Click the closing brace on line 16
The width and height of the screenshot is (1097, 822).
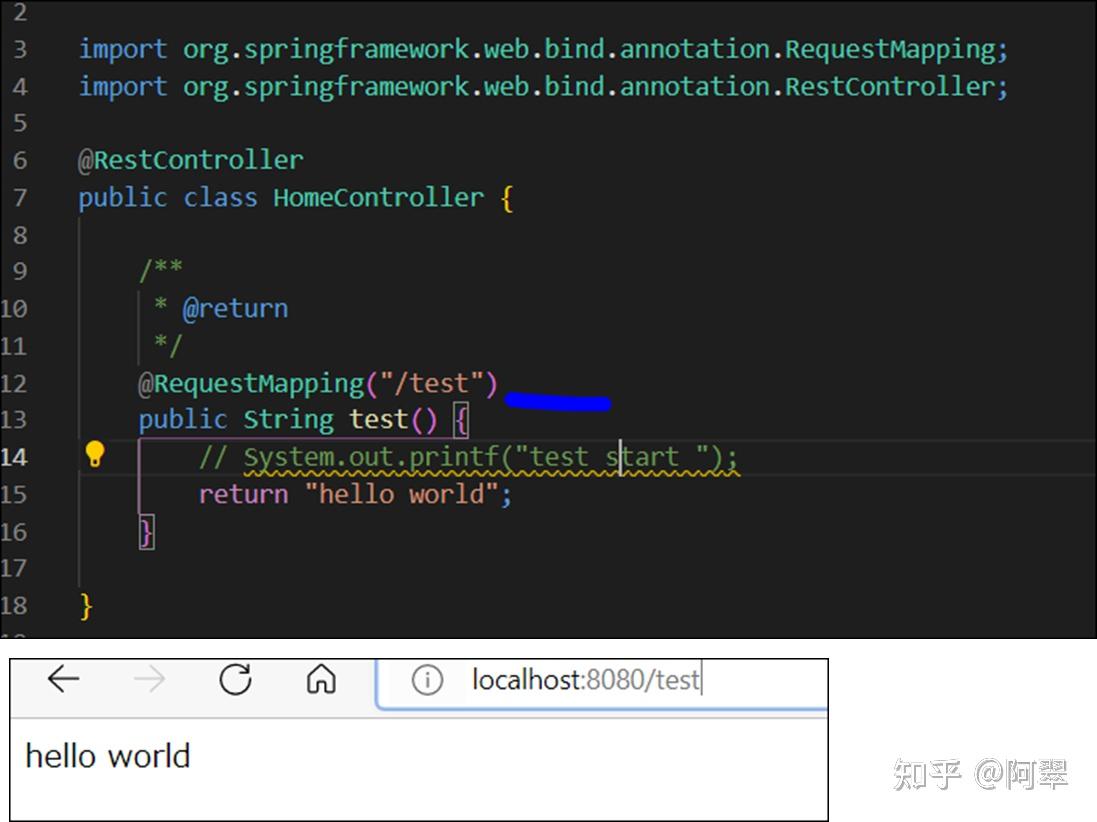(146, 532)
